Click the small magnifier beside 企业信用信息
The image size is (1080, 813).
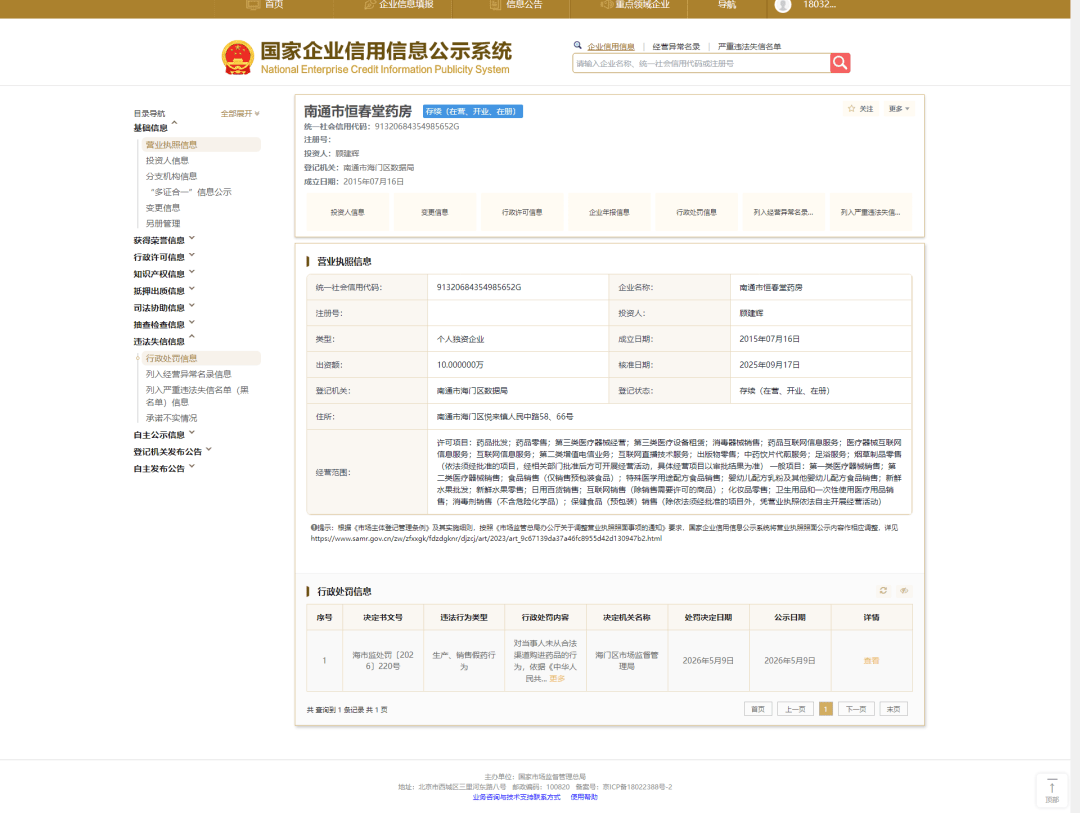(x=577, y=45)
